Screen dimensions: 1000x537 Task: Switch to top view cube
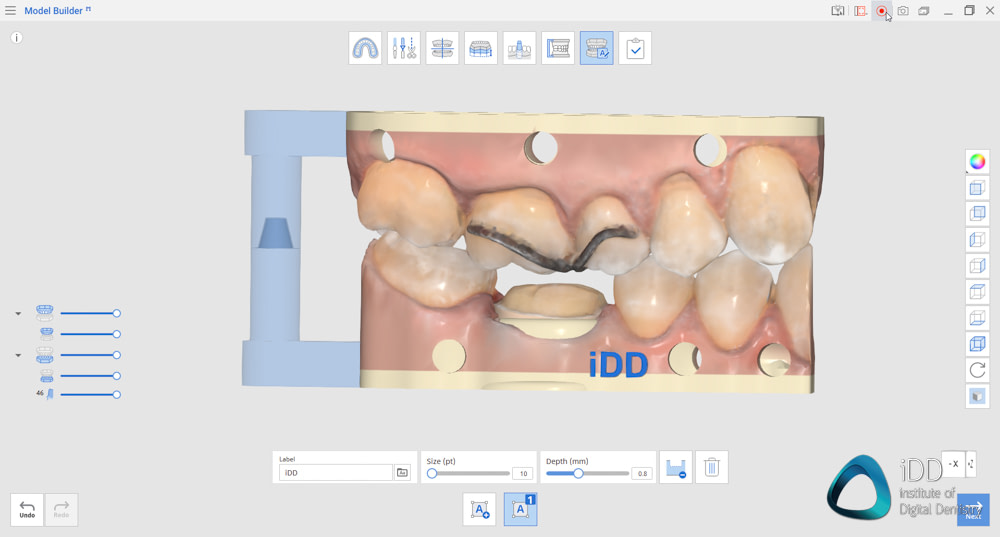point(977,292)
